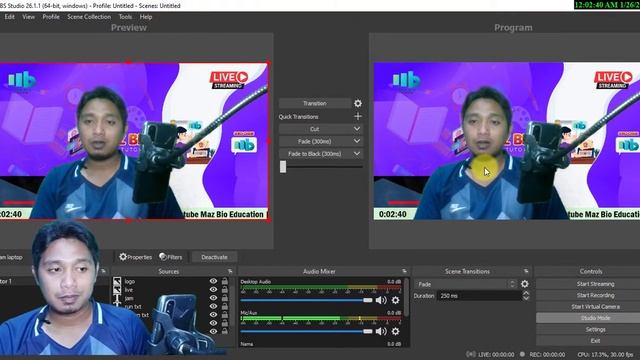Hide the live source
This screenshot has height=360, width=640.
[x=213, y=289]
